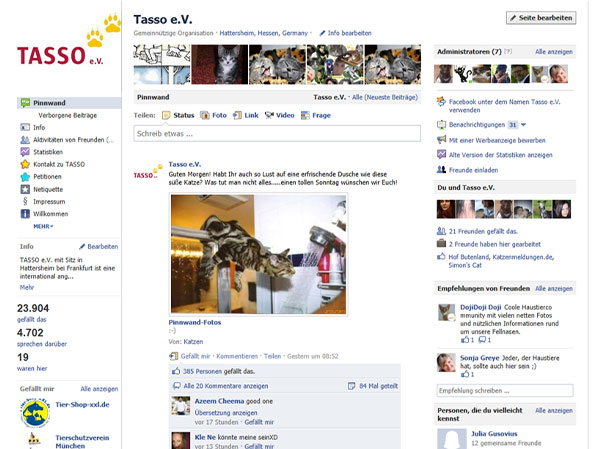Click the Impressum paragraph symbol icon
Viewport: 600px width, 449px height.
point(25,201)
